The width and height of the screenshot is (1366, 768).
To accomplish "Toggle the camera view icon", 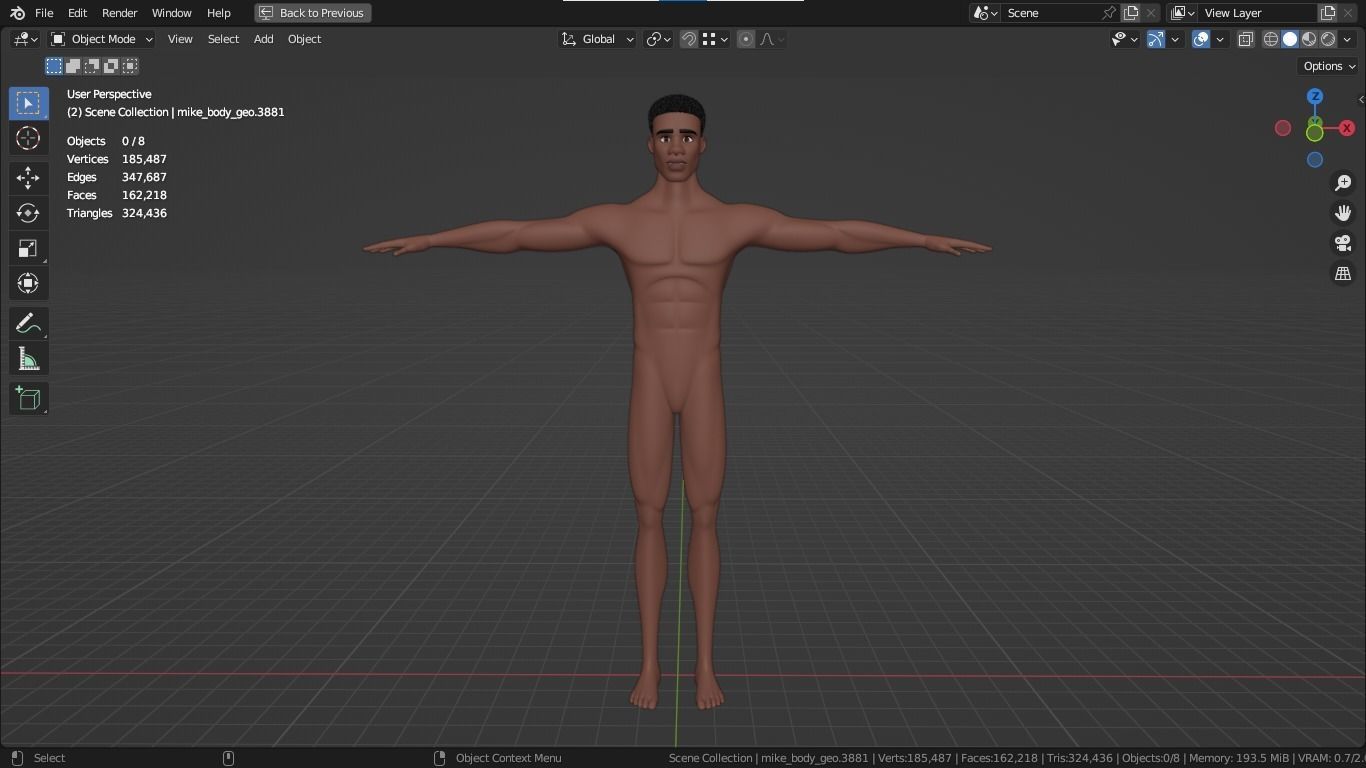I will [x=1343, y=243].
